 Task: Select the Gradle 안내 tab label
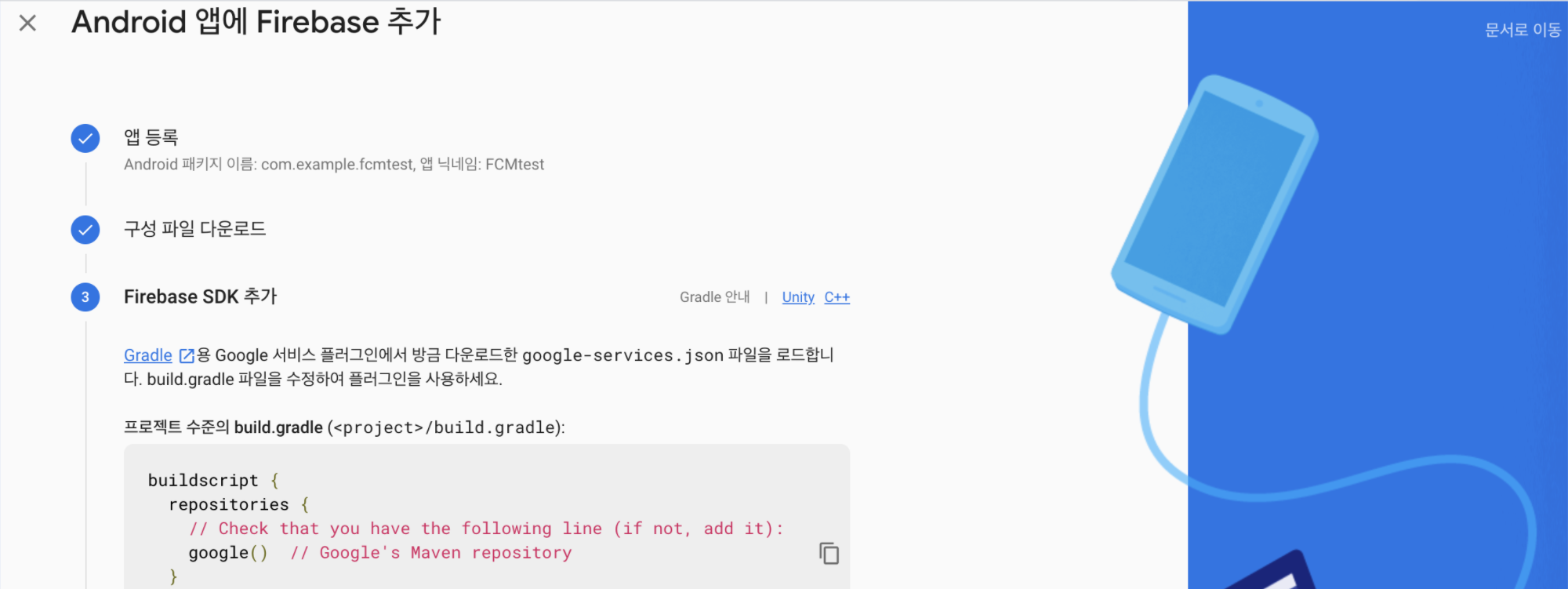pyautogui.click(x=714, y=297)
